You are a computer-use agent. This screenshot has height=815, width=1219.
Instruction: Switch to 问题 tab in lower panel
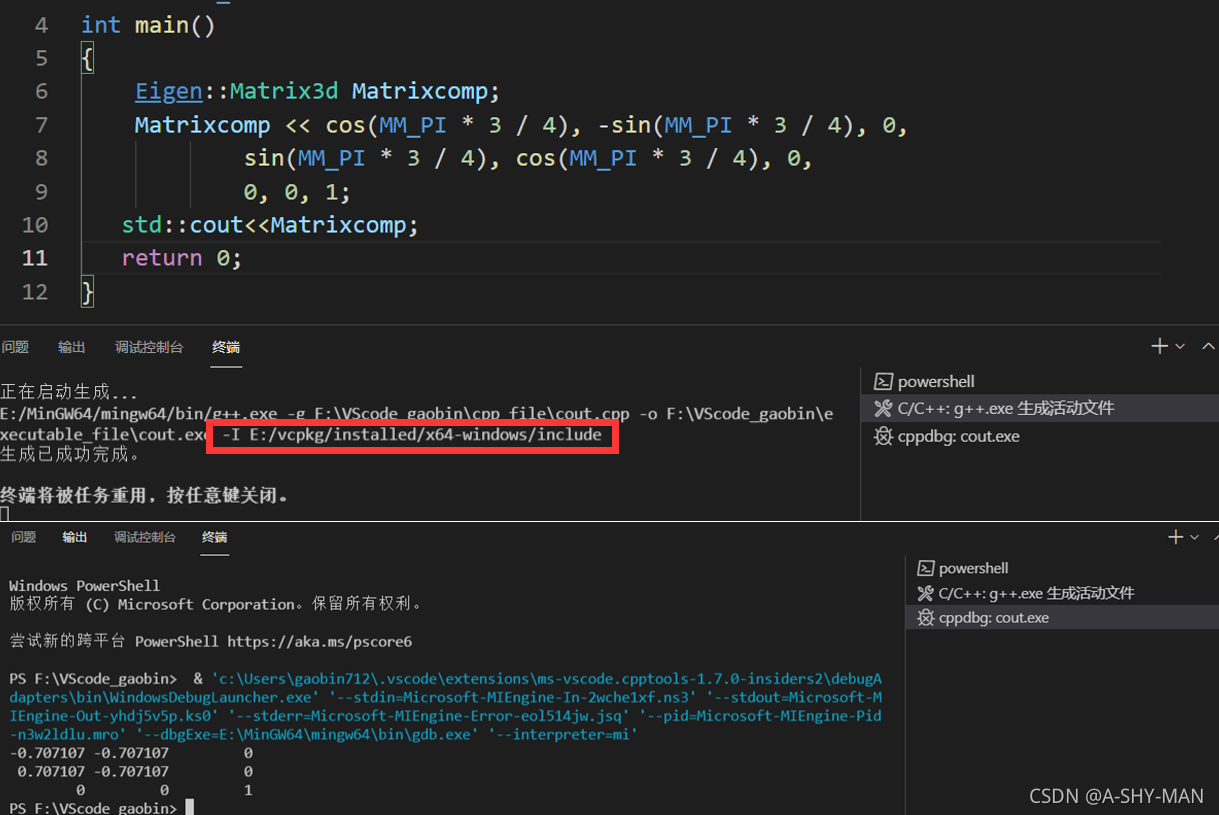23,537
